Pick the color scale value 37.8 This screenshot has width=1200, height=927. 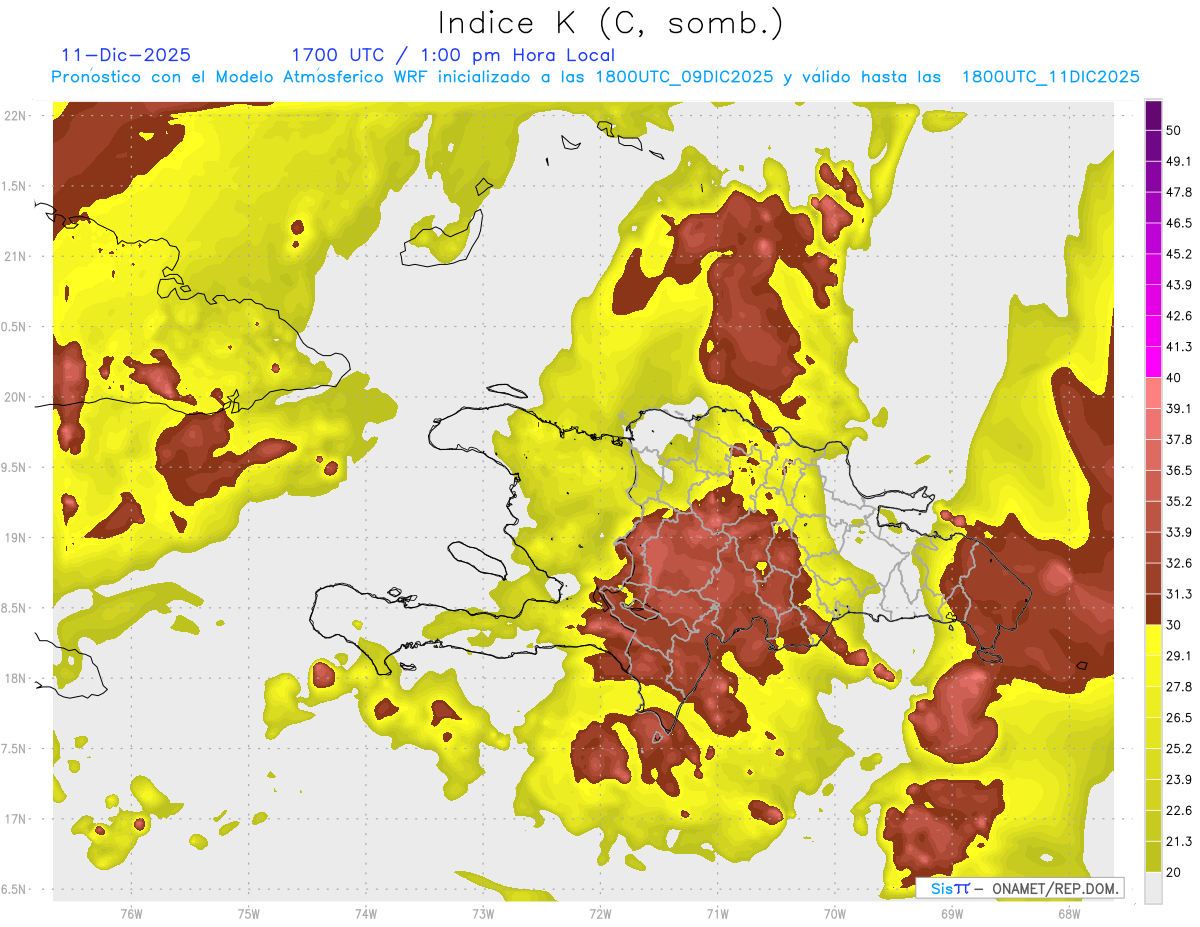point(1179,439)
